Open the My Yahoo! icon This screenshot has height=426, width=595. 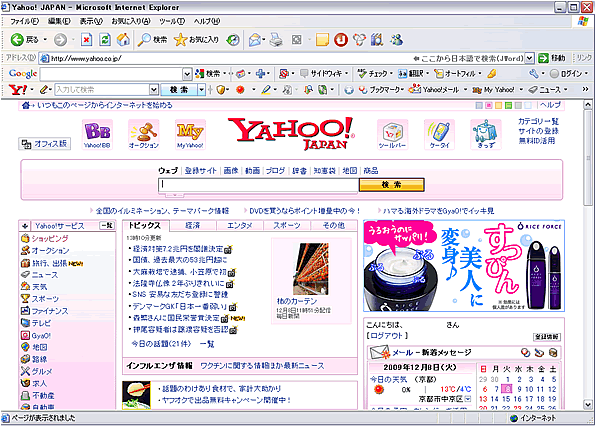tap(190, 134)
